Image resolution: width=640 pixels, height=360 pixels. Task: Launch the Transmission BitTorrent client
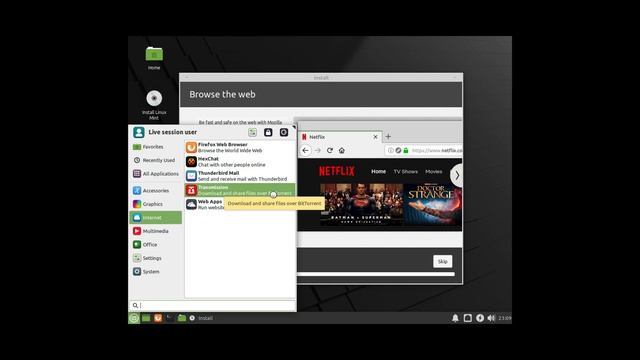point(240,190)
